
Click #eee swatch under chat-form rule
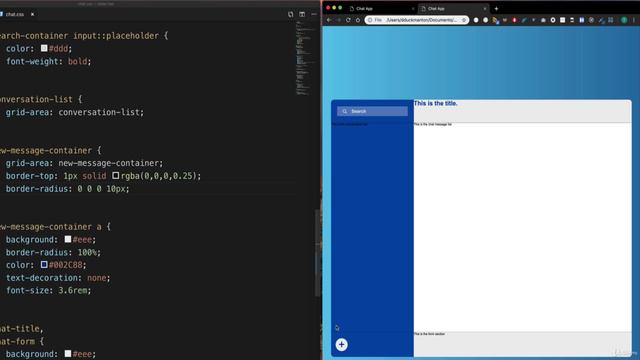[68, 353]
